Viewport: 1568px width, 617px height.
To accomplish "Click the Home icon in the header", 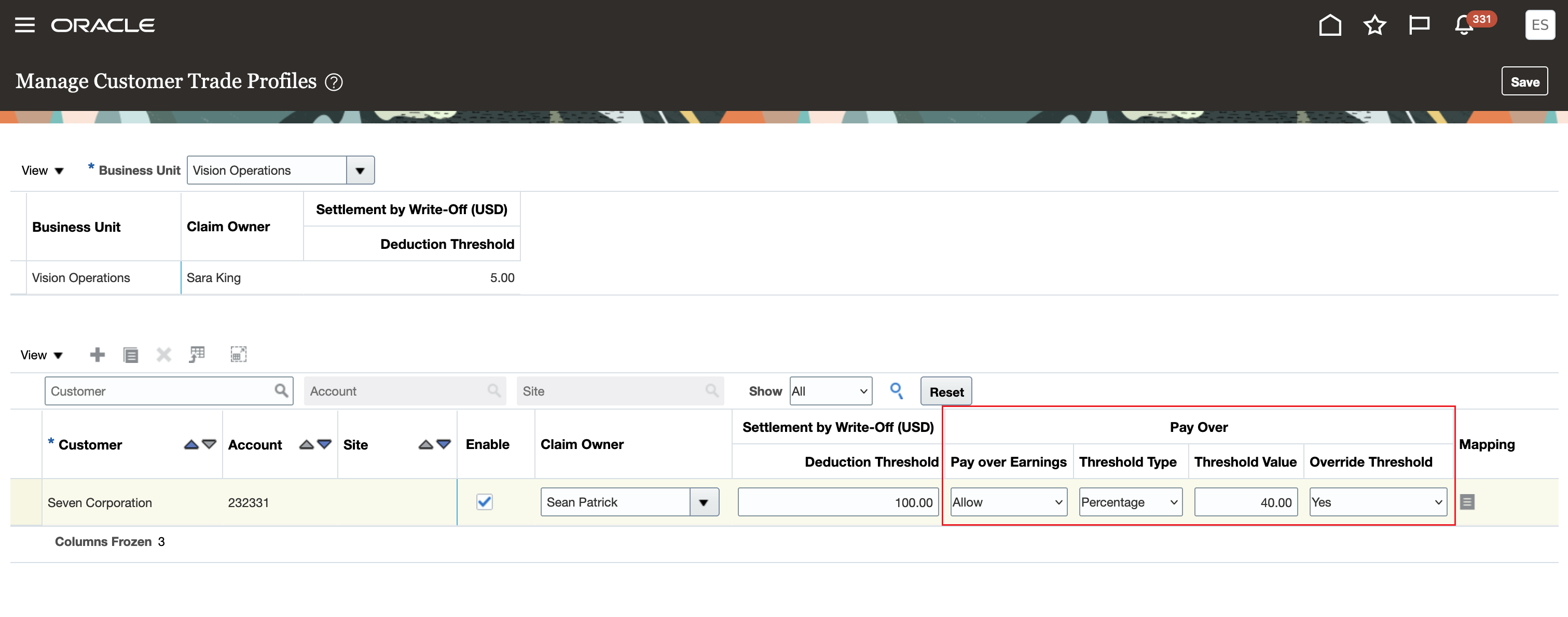I will pos(1330,25).
